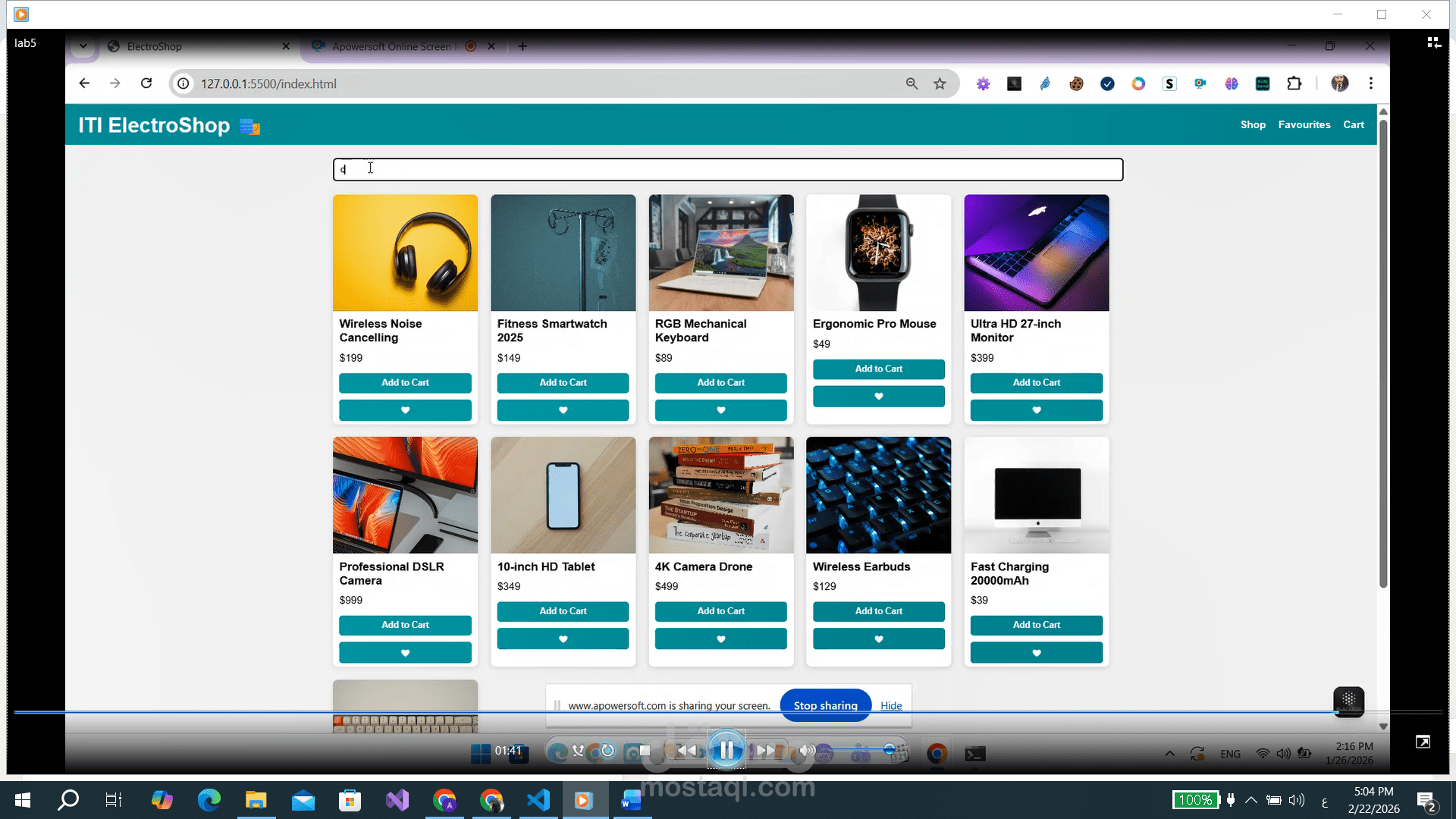
Task: Bookmark the page with the star icon
Action: tap(940, 84)
